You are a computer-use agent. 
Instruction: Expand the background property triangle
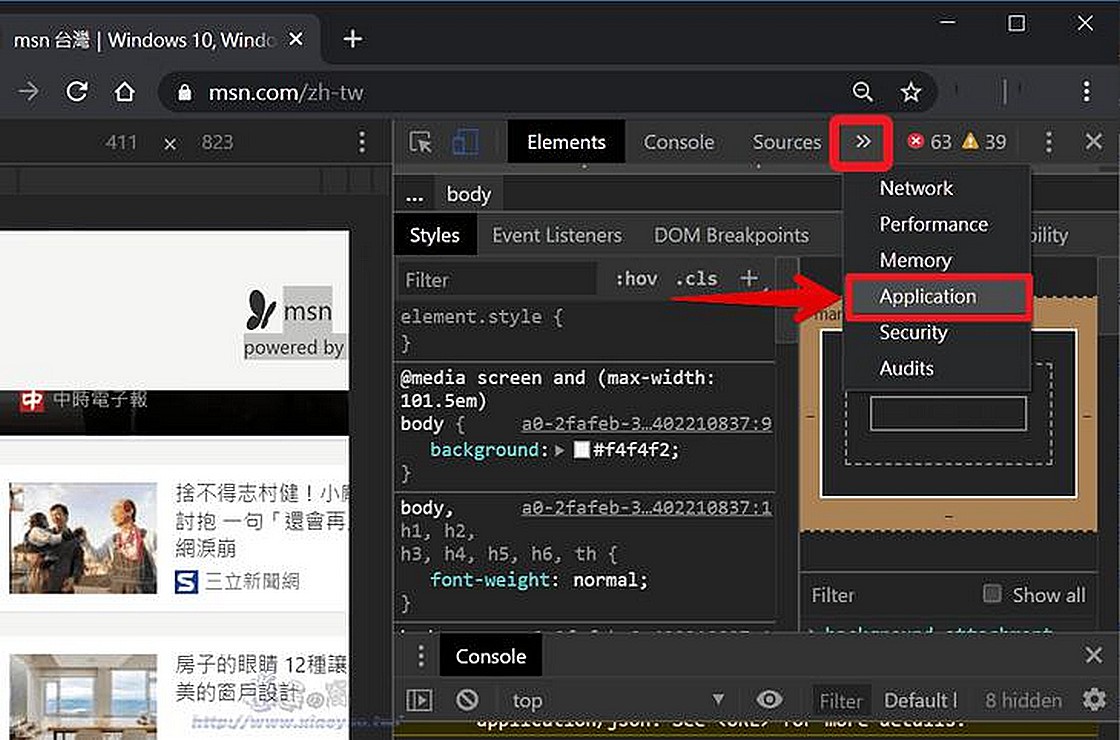pyautogui.click(x=559, y=450)
